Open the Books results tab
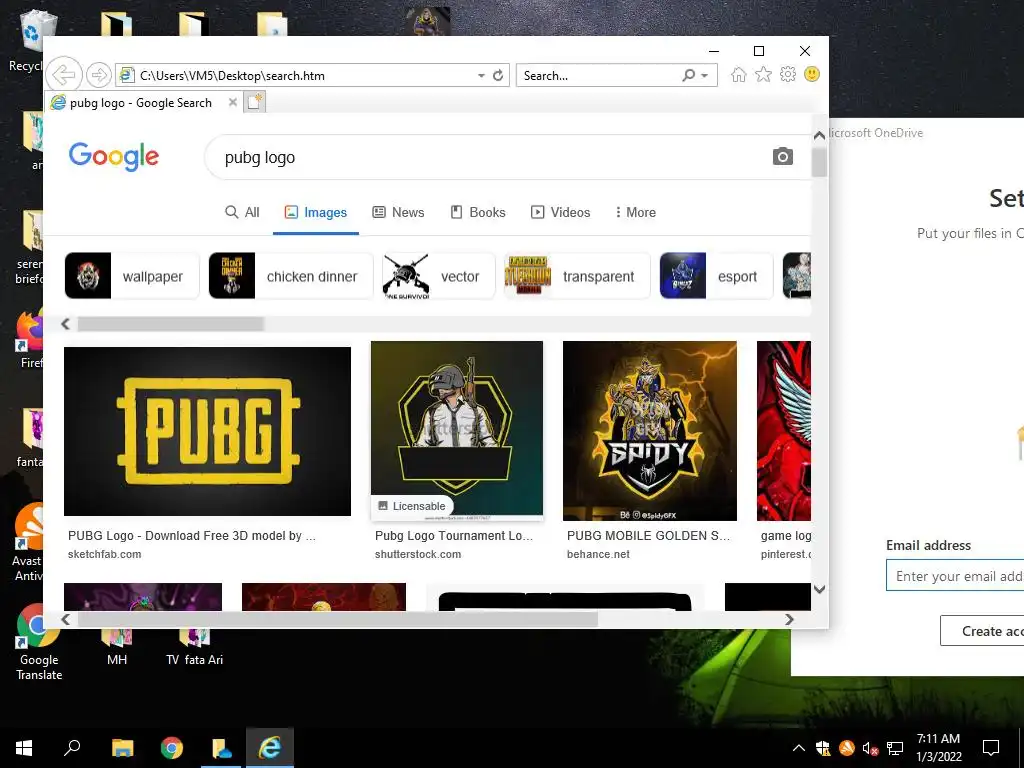 pos(478,212)
